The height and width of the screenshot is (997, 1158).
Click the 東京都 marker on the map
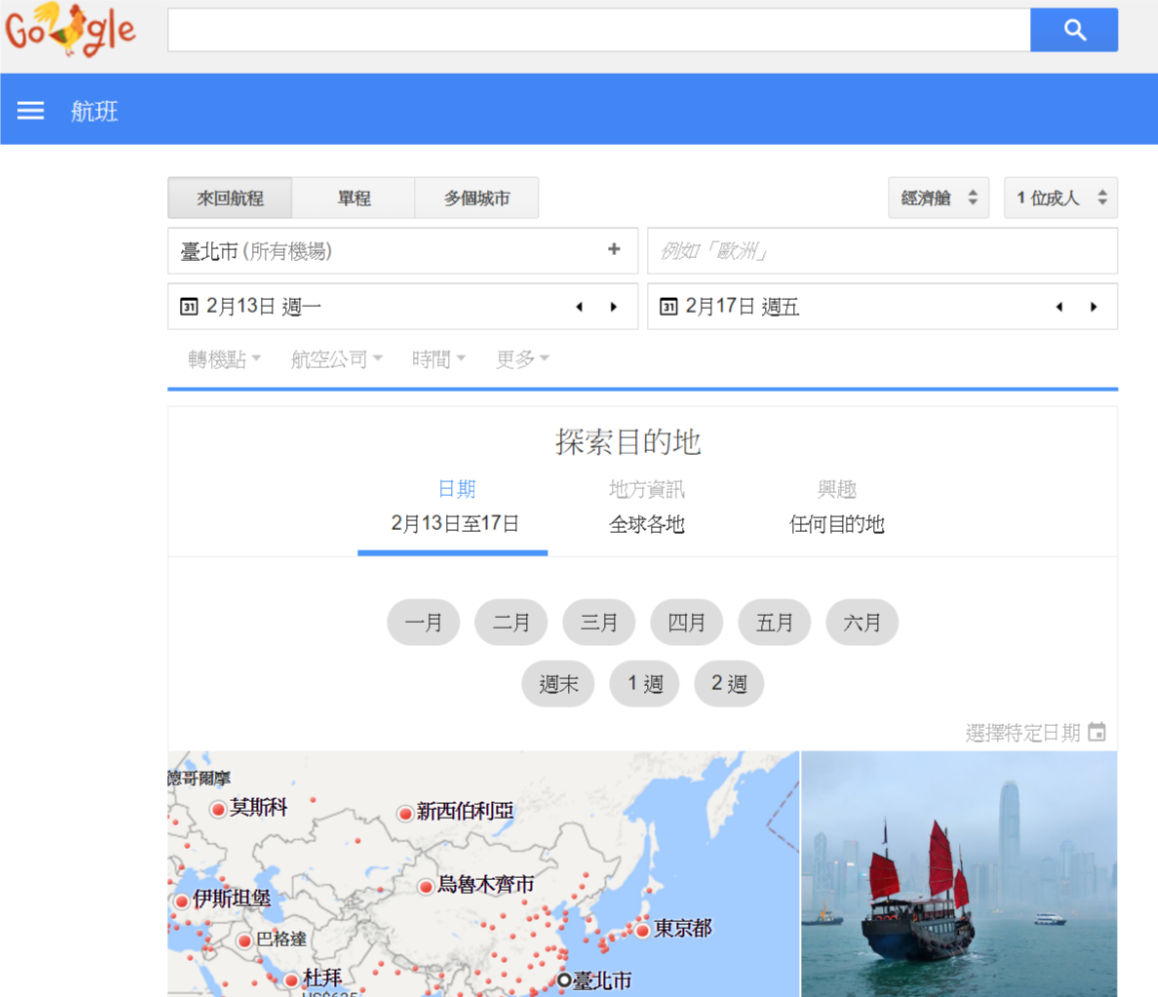[642, 931]
